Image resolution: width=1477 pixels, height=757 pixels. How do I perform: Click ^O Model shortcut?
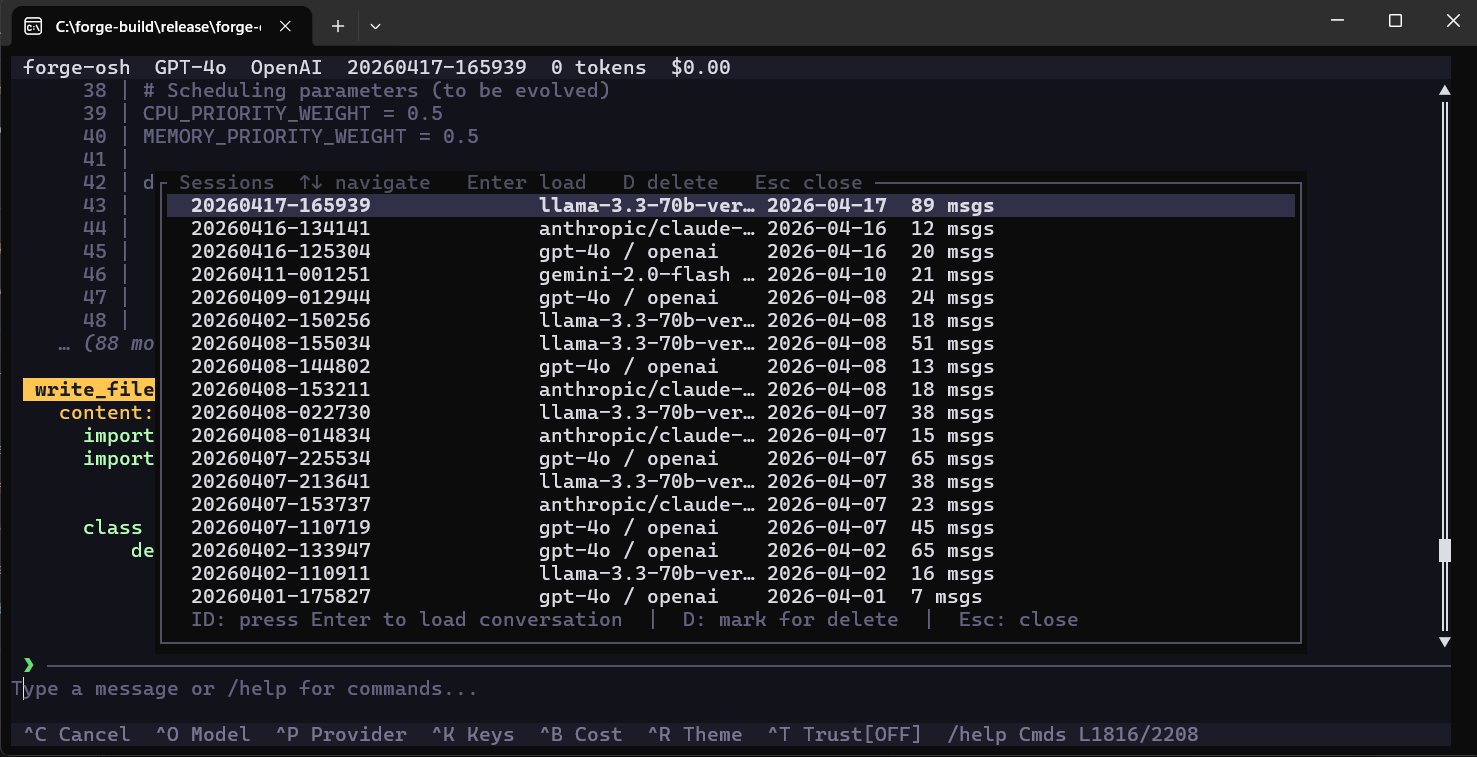(x=203, y=735)
